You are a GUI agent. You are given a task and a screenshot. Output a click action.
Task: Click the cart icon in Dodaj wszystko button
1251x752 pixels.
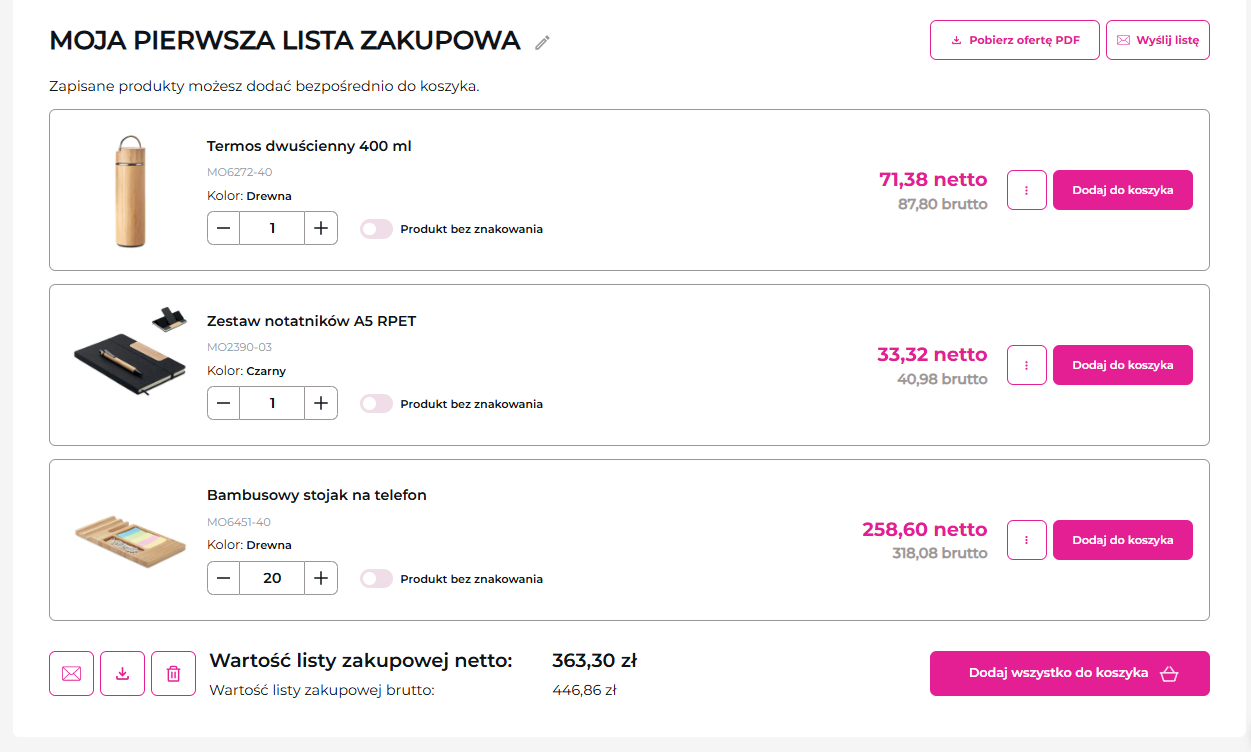(1169, 673)
